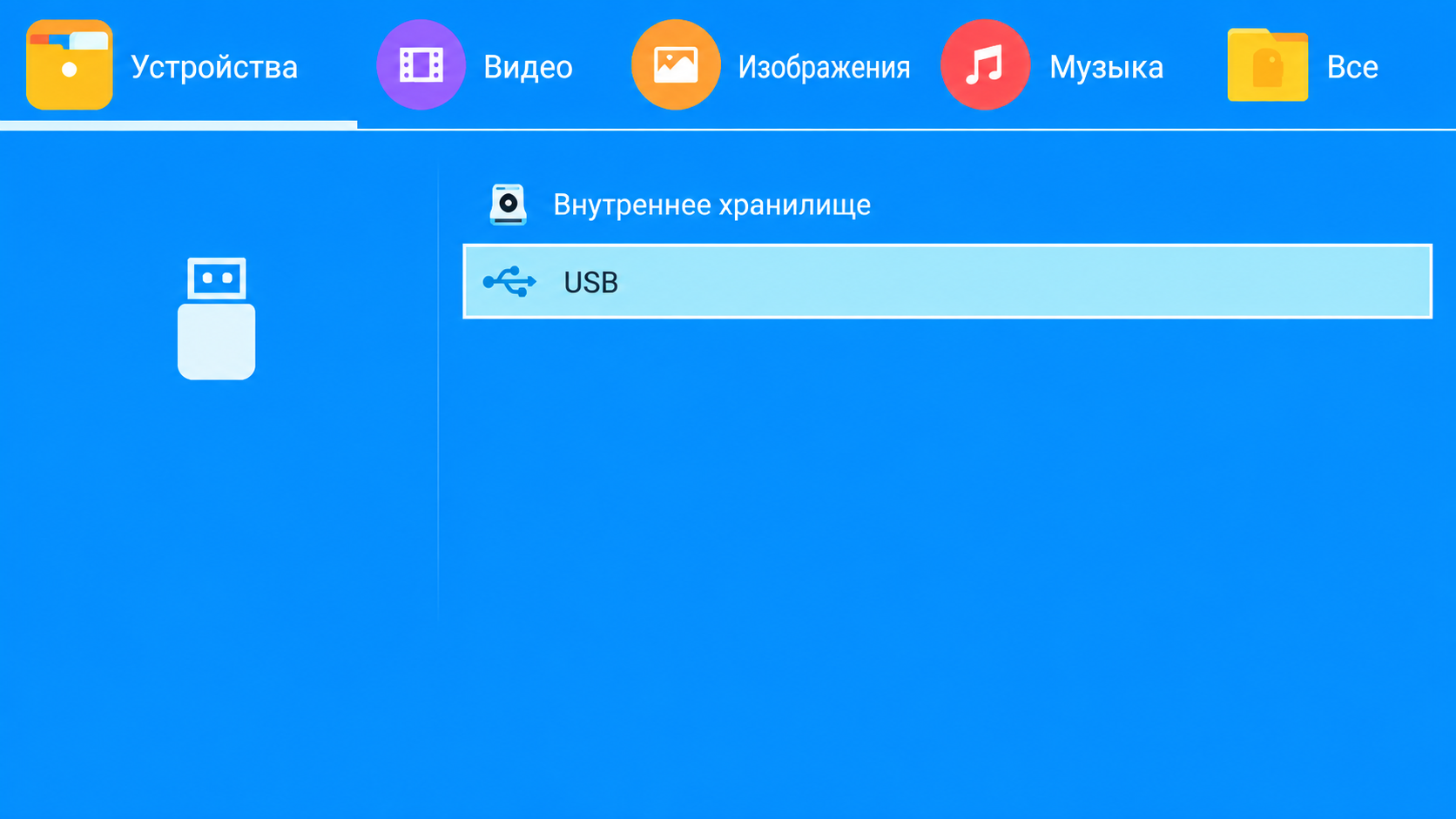Click the Внутреннее хранилище text
Image resolution: width=1456 pixels, height=819 pixels.
(x=711, y=205)
